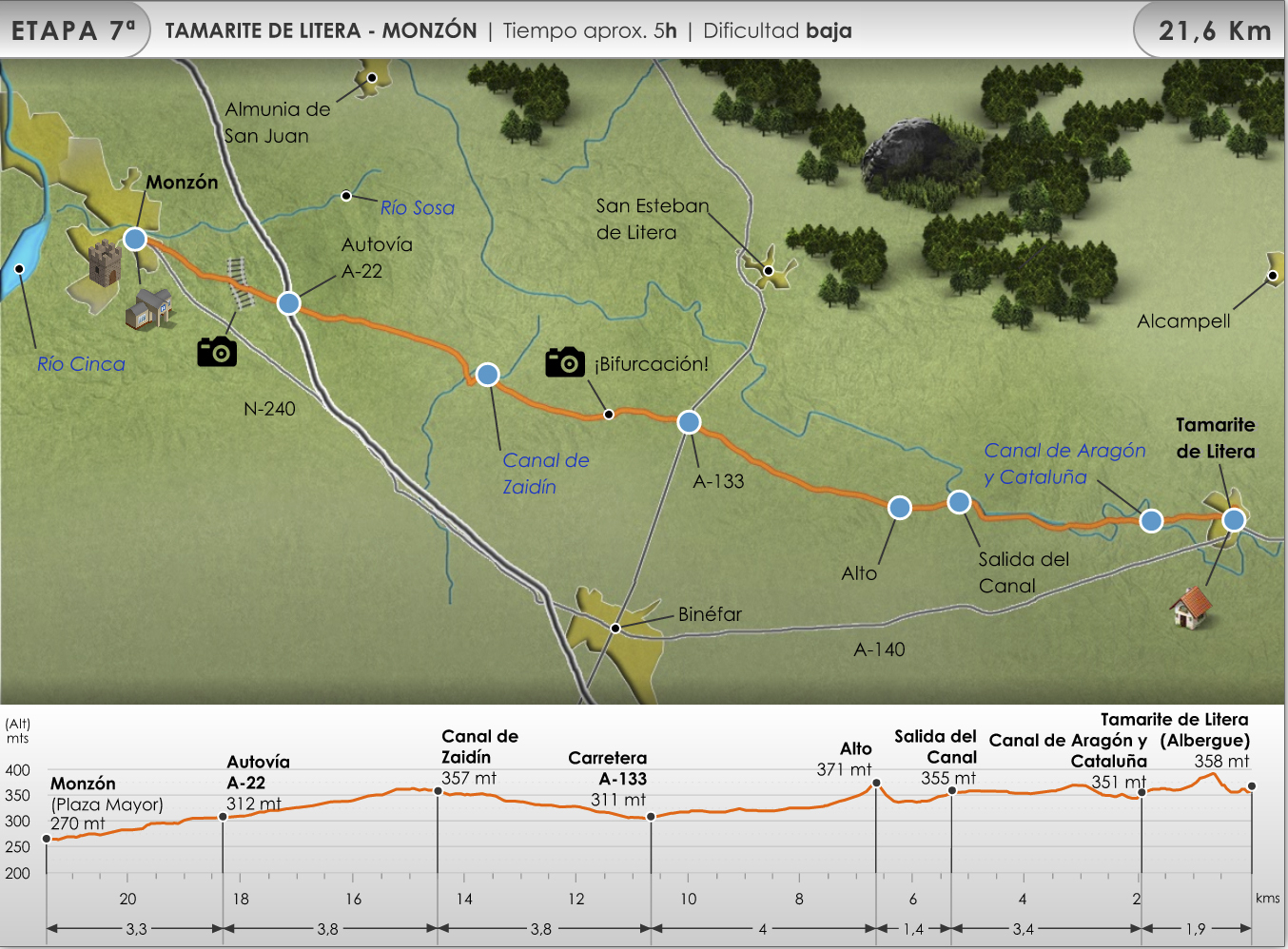Open the ETAPA 7ª stage tab
1288x949 pixels.
pyautogui.click(x=74, y=30)
